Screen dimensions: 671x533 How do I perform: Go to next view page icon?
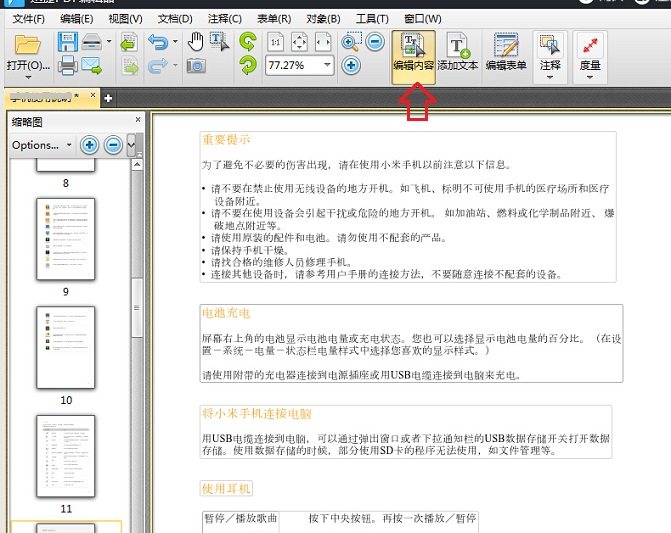[129, 65]
